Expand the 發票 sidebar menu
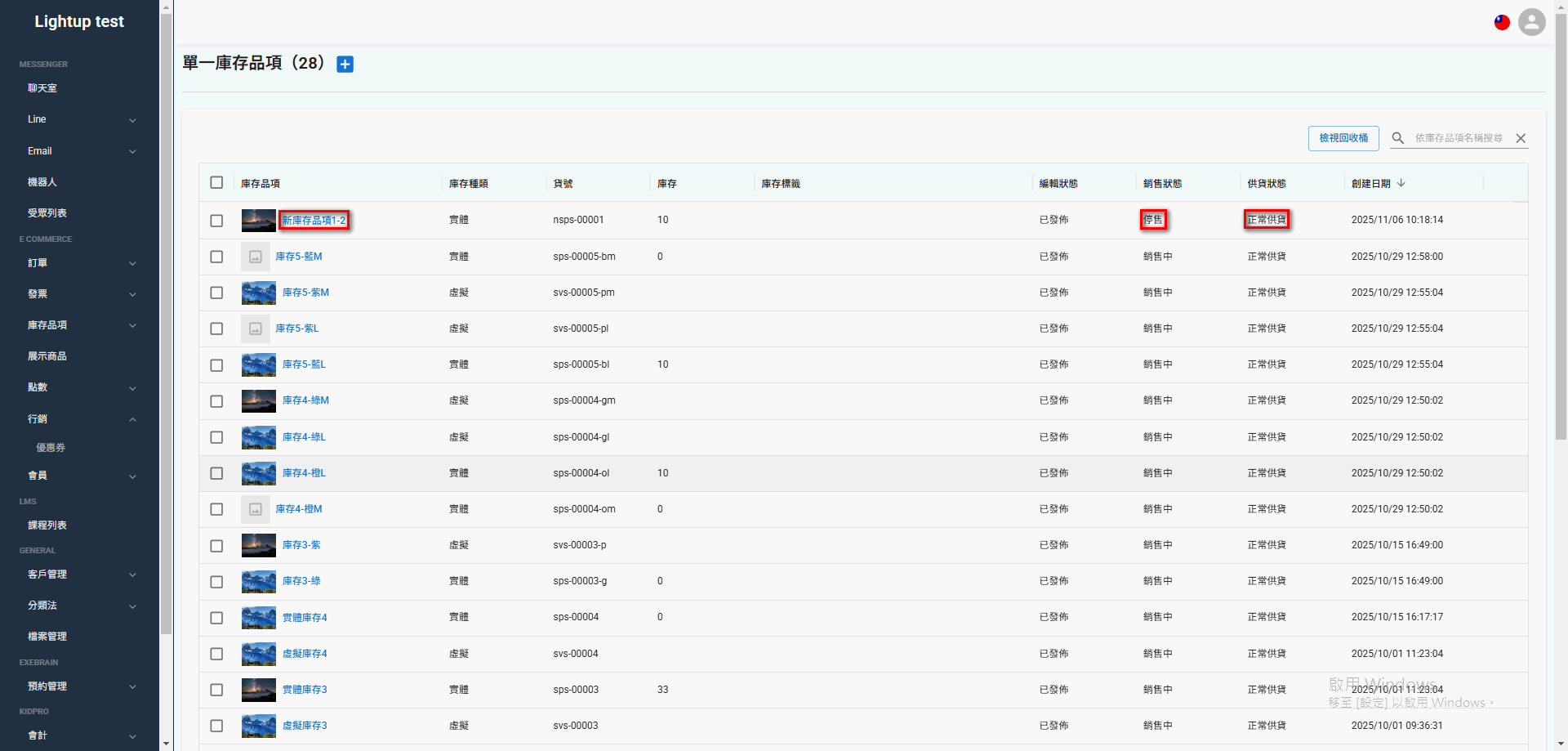The width and height of the screenshot is (1568, 751). pyautogui.click(x=79, y=294)
